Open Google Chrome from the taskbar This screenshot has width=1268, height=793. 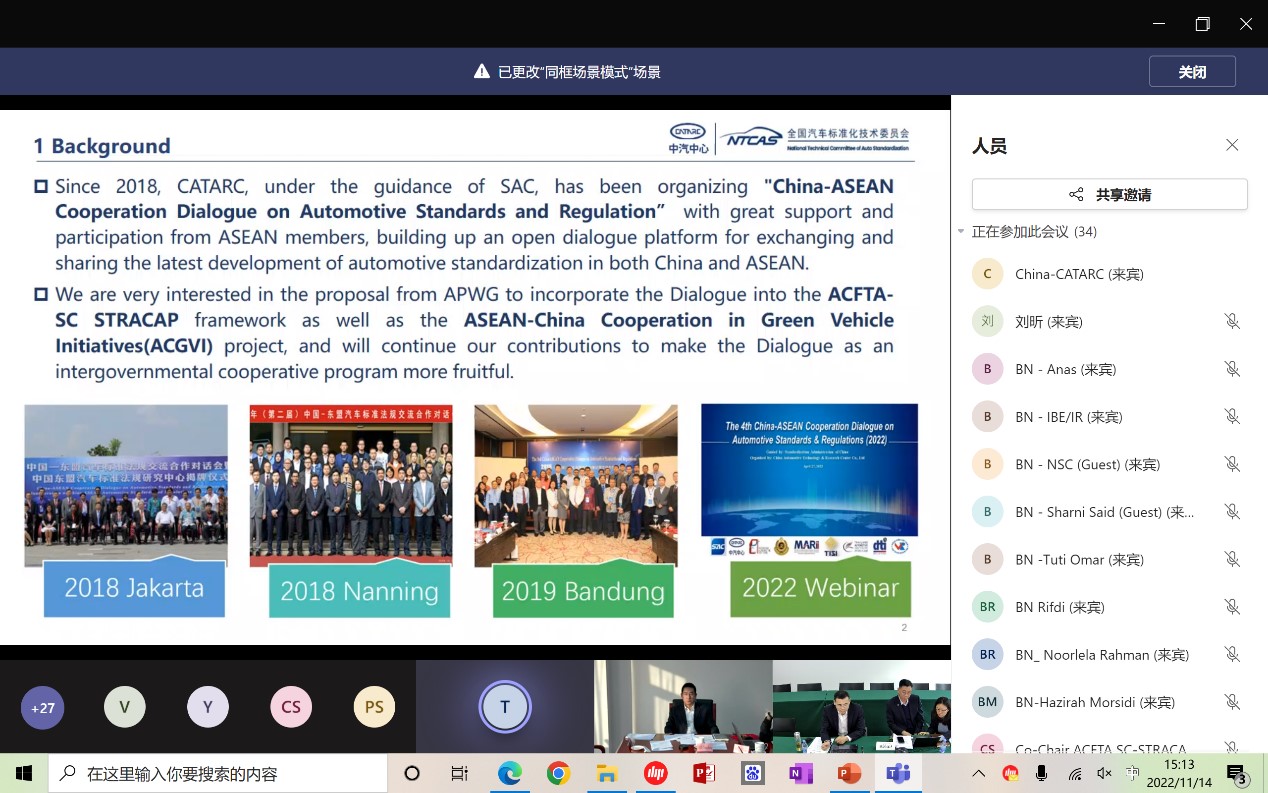559,773
